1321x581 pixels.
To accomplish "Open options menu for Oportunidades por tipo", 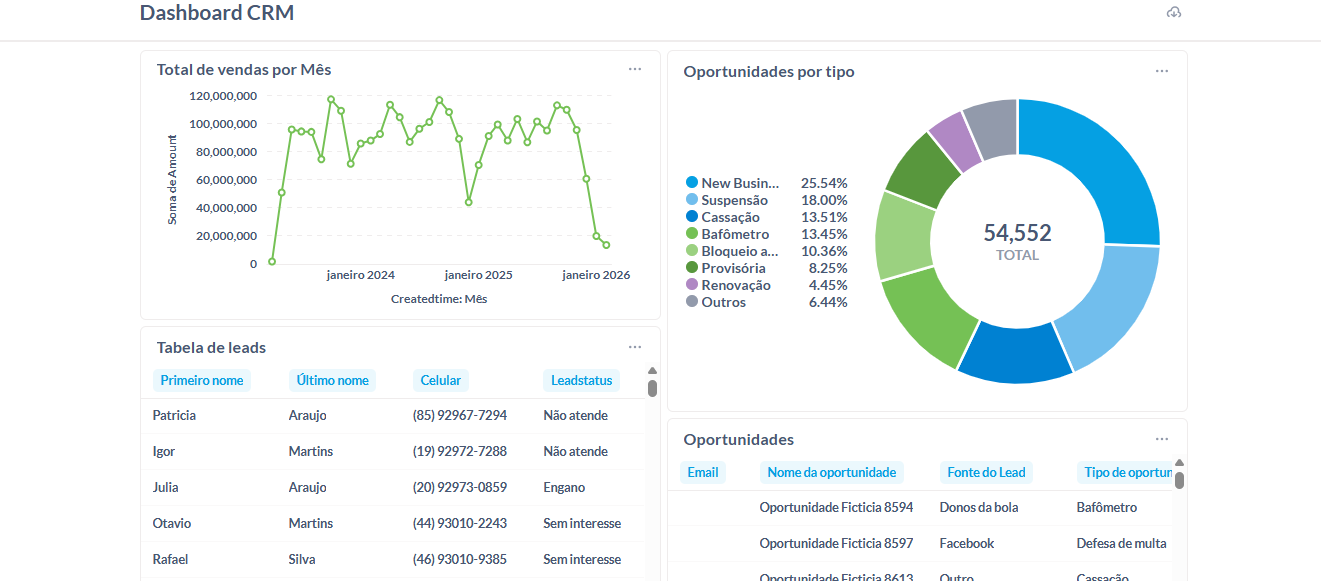I will pos(1162,71).
